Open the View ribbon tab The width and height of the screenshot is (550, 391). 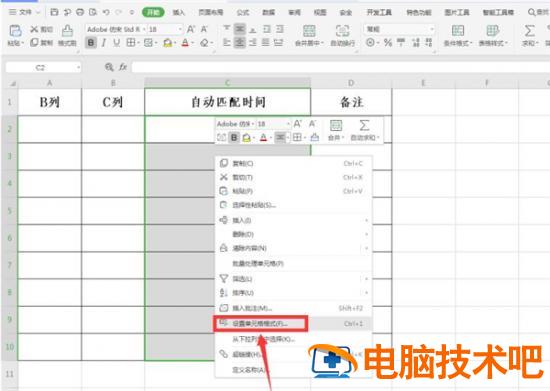pyautogui.click(x=320, y=13)
